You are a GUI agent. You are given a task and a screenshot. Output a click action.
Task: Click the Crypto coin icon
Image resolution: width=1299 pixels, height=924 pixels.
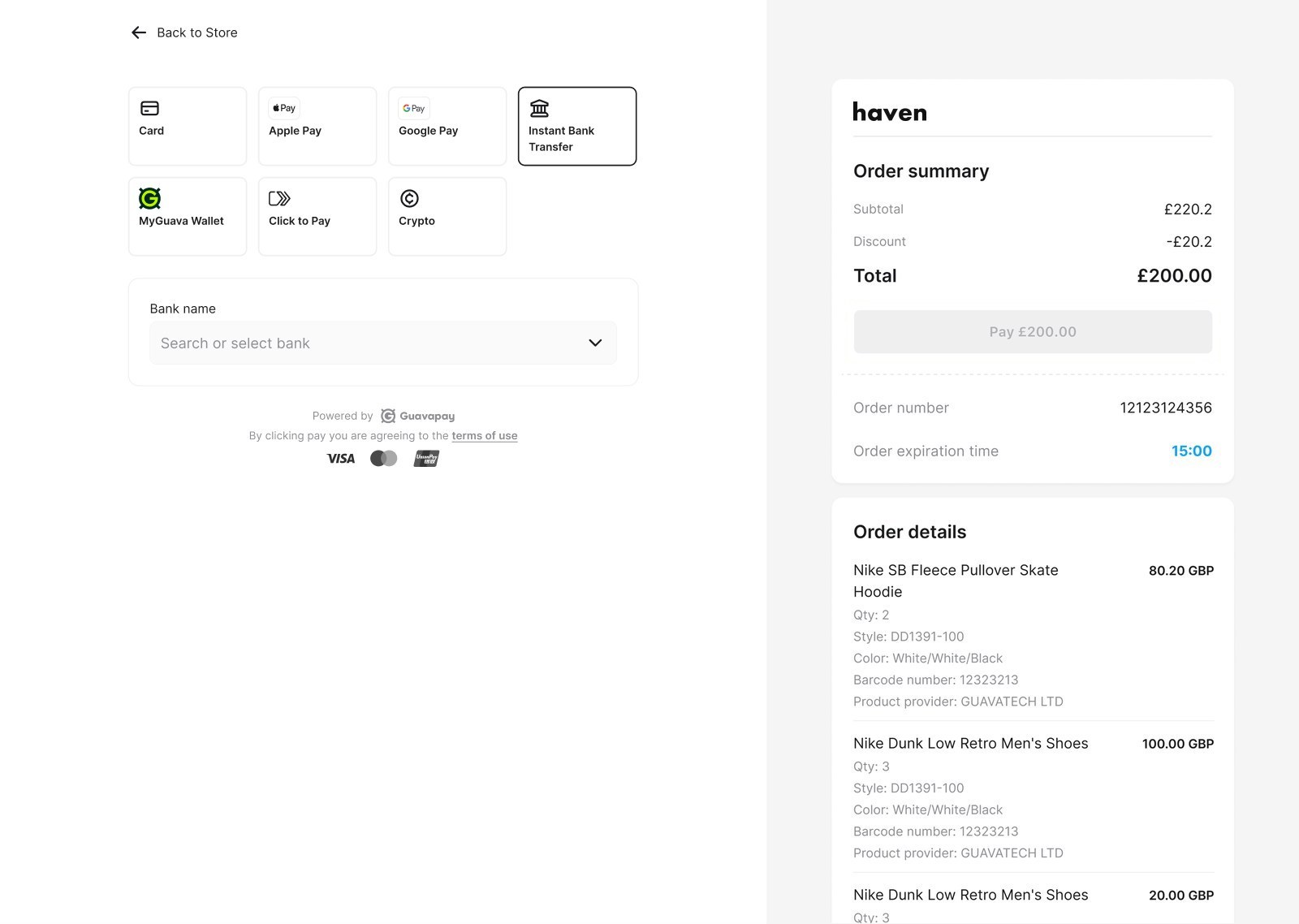409,198
